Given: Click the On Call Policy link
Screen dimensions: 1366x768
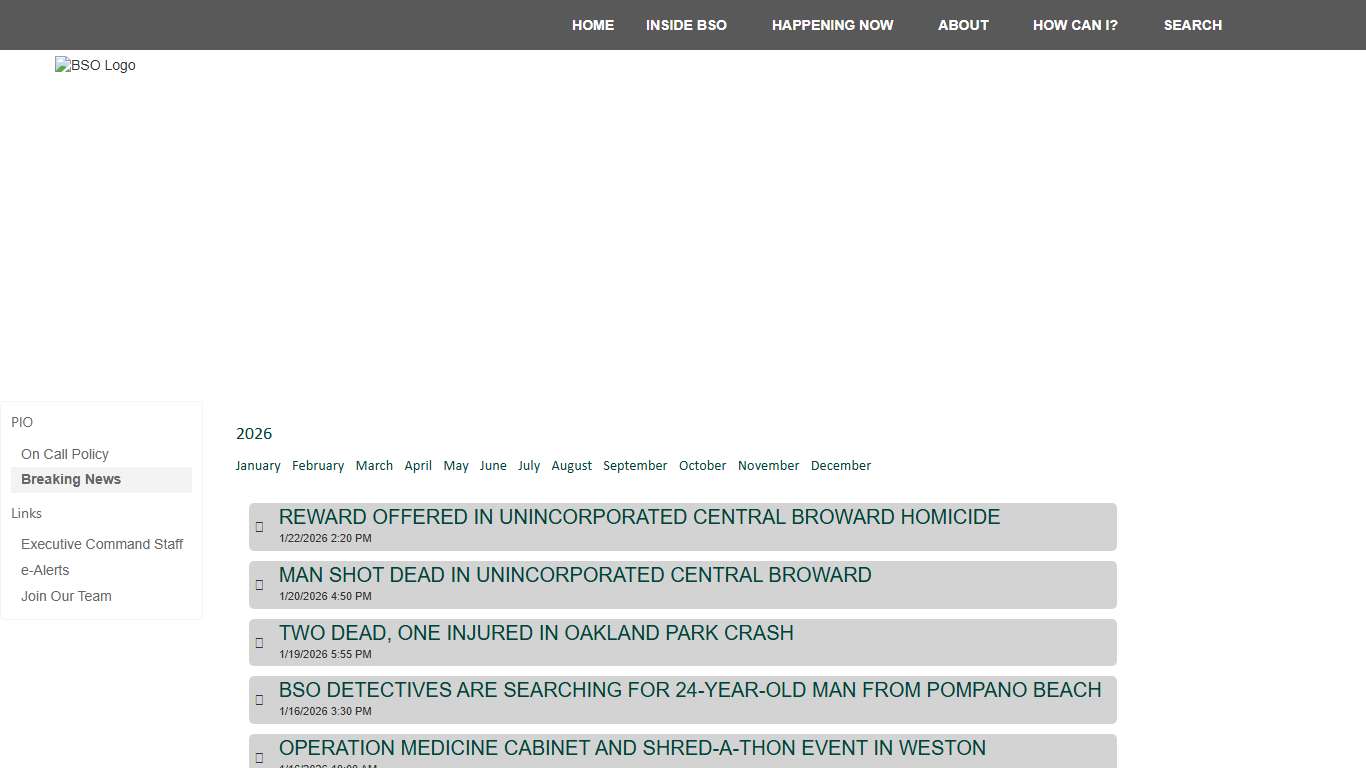Looking at the screenshot, I should [64, 454].
